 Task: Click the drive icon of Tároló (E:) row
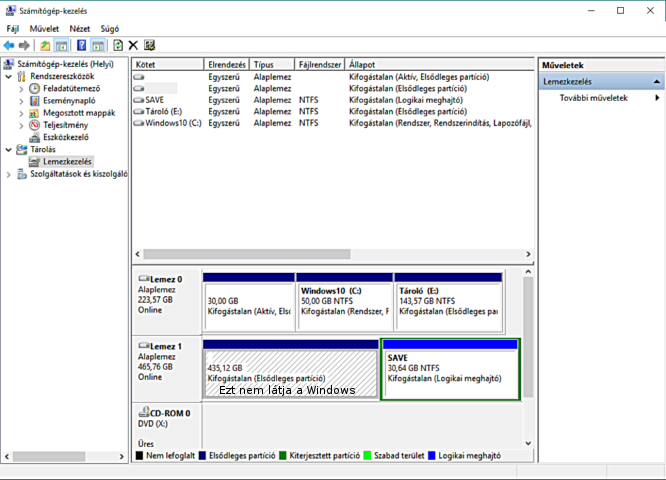(138, 111)
